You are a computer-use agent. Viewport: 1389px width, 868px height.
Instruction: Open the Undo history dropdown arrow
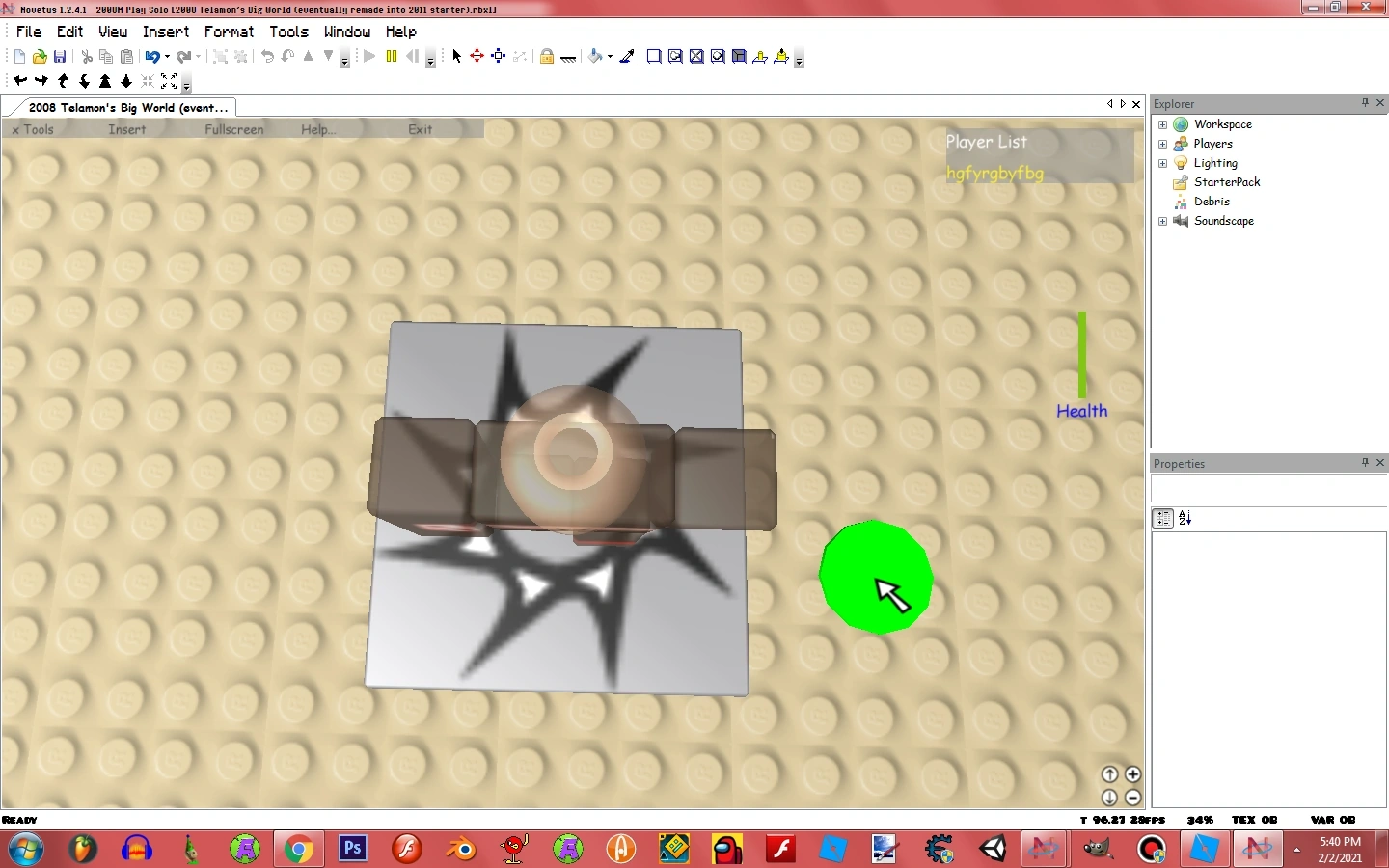167,57
